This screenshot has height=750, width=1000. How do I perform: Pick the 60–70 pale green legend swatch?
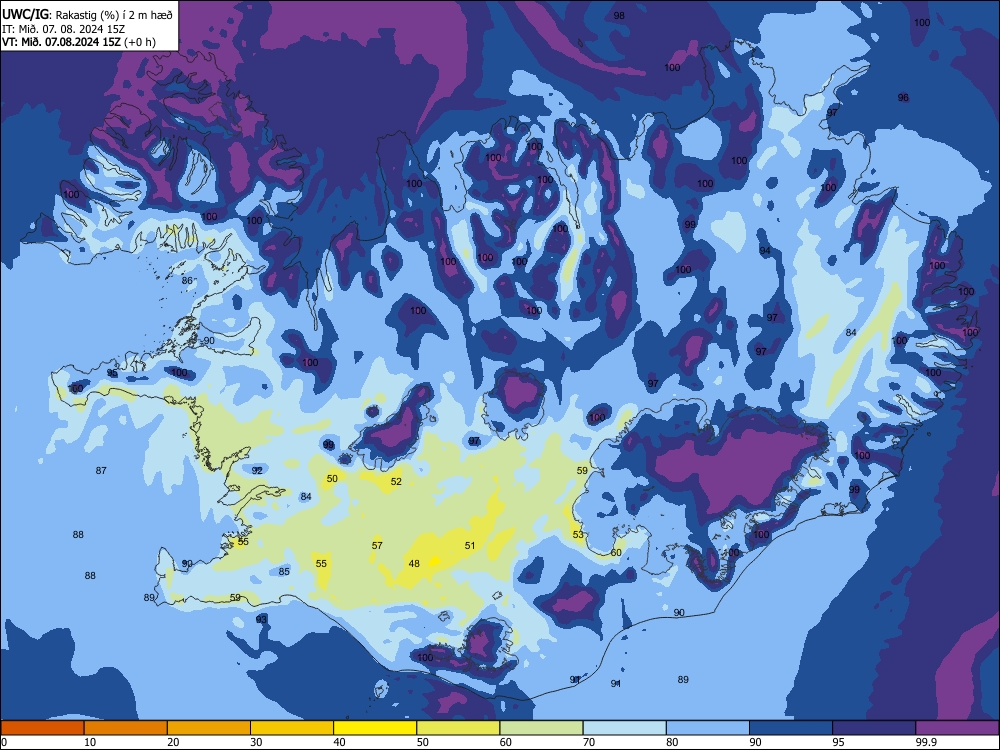[541, 728]
